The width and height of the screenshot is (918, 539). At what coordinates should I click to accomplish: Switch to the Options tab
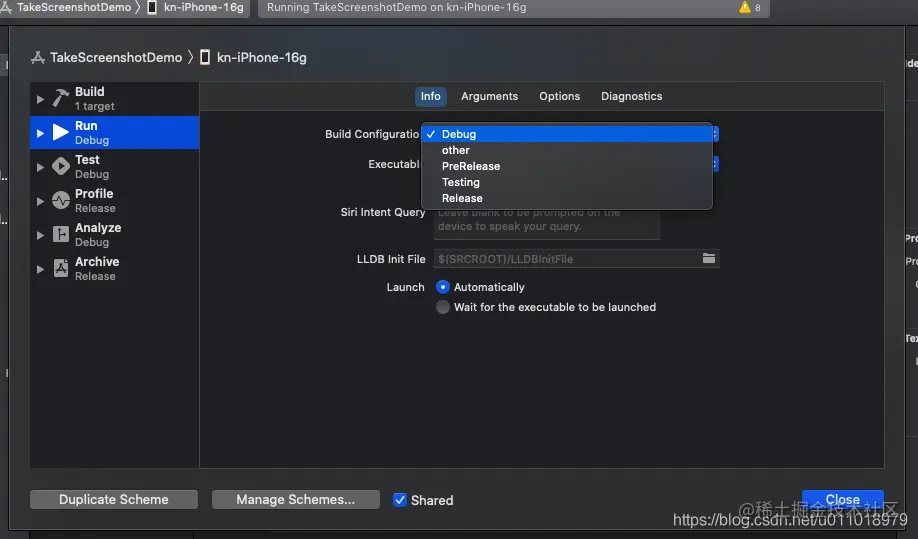coord(559,96)
